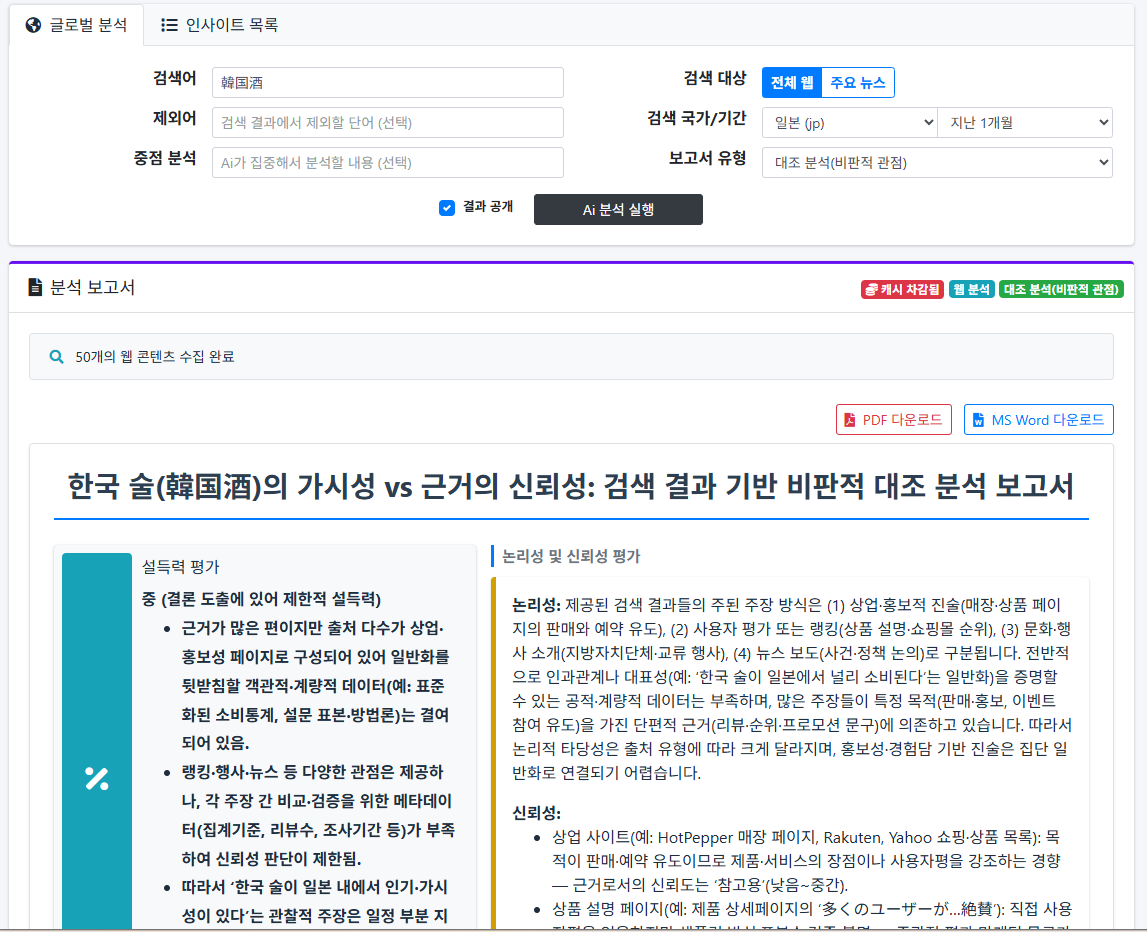Image resolution: width=1147 pixels, height=932 pixels.
Task: Click the PDF icon inside PDF 다운로드 button
Action: [850, 419]
